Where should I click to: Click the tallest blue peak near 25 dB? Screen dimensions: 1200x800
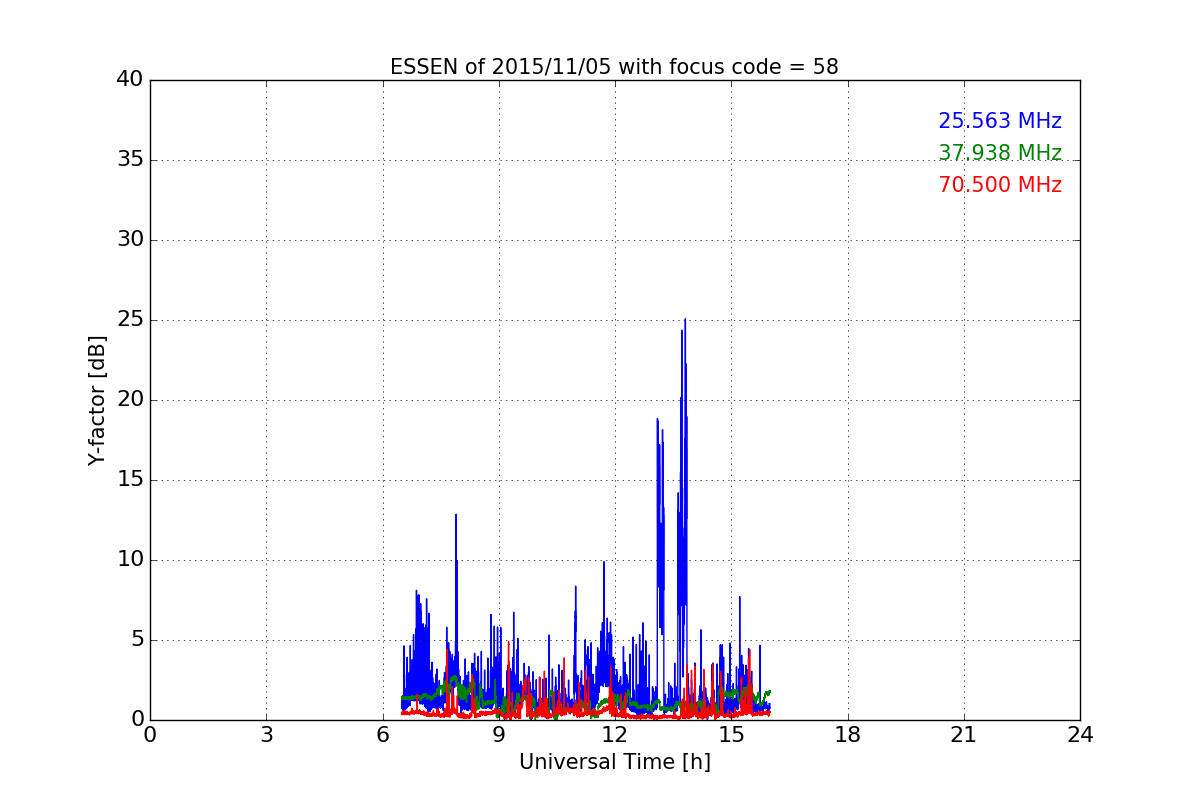[x=685, y=322]
